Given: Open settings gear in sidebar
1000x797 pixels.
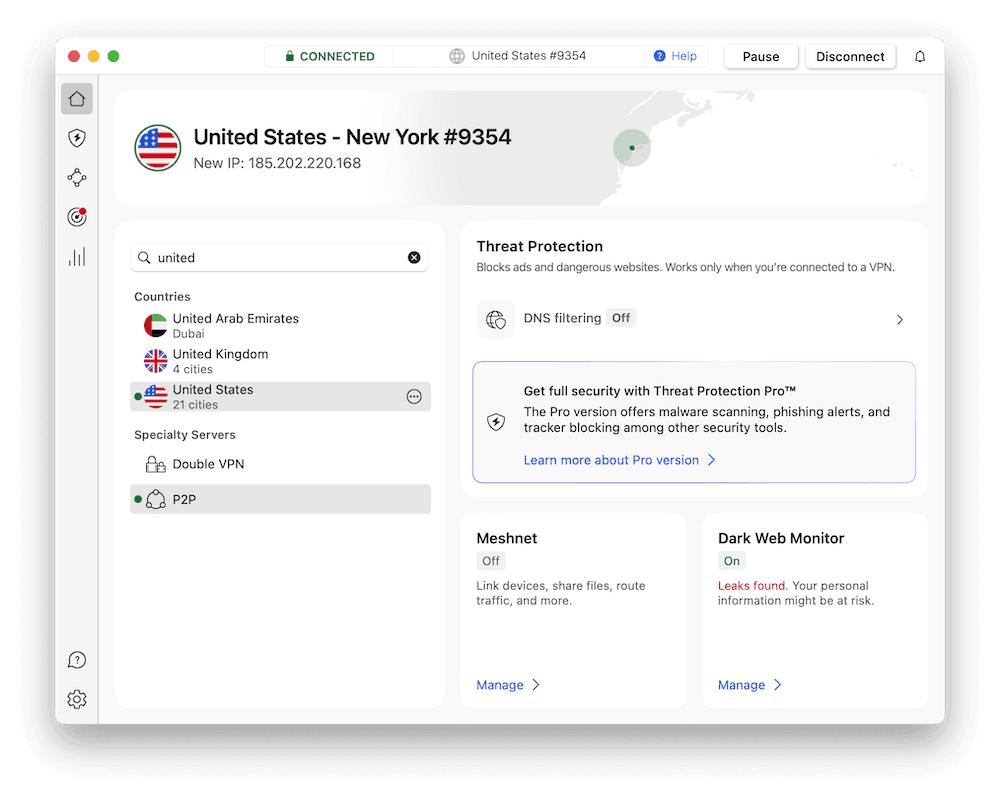Looking at the screenshot, I should pyautogui.click(x=77, y=699).
